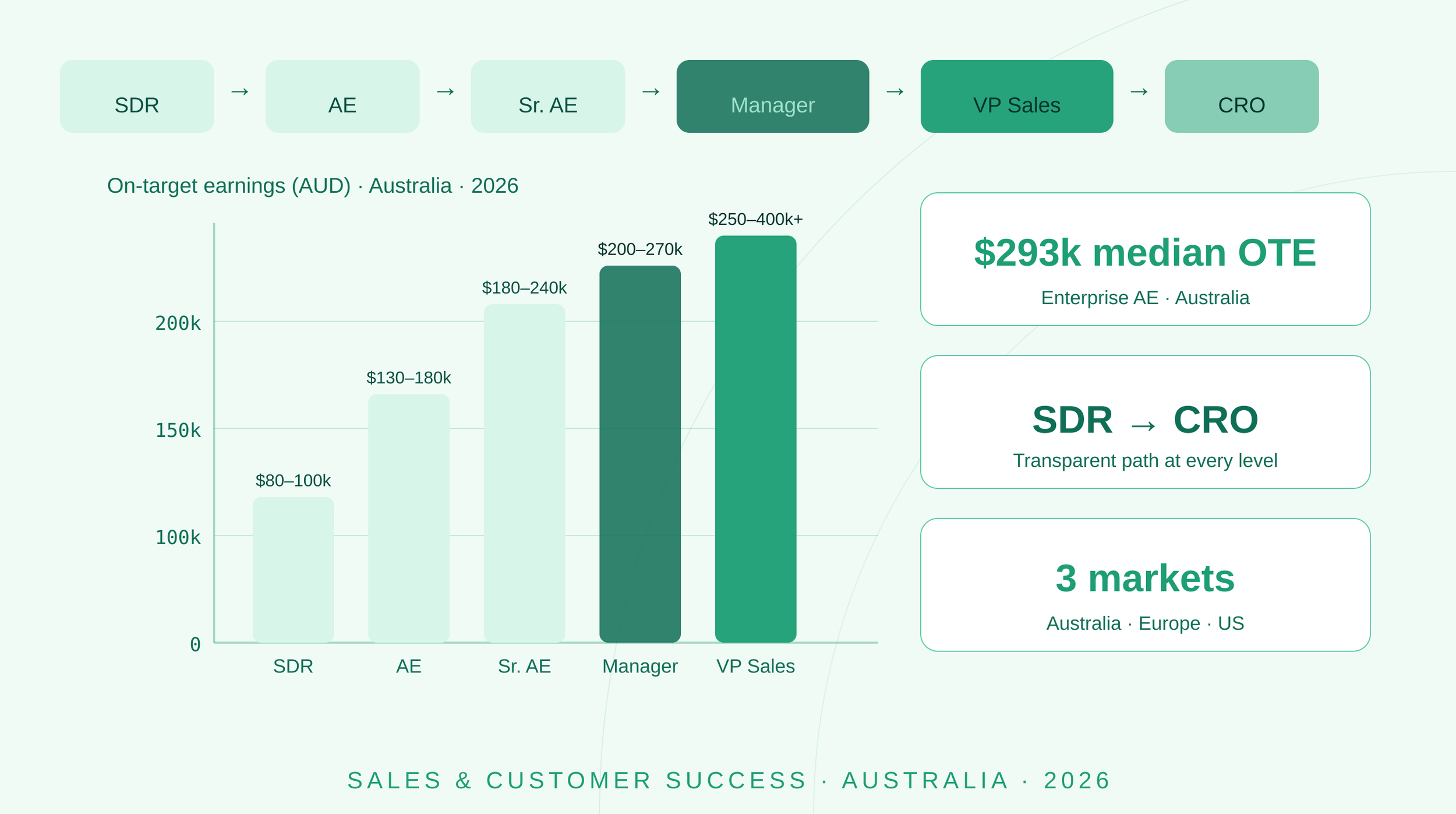Screen dimensions: 1456x814
Task: Click the Sr. AE bar in the chart
Action: pos(524,473)
